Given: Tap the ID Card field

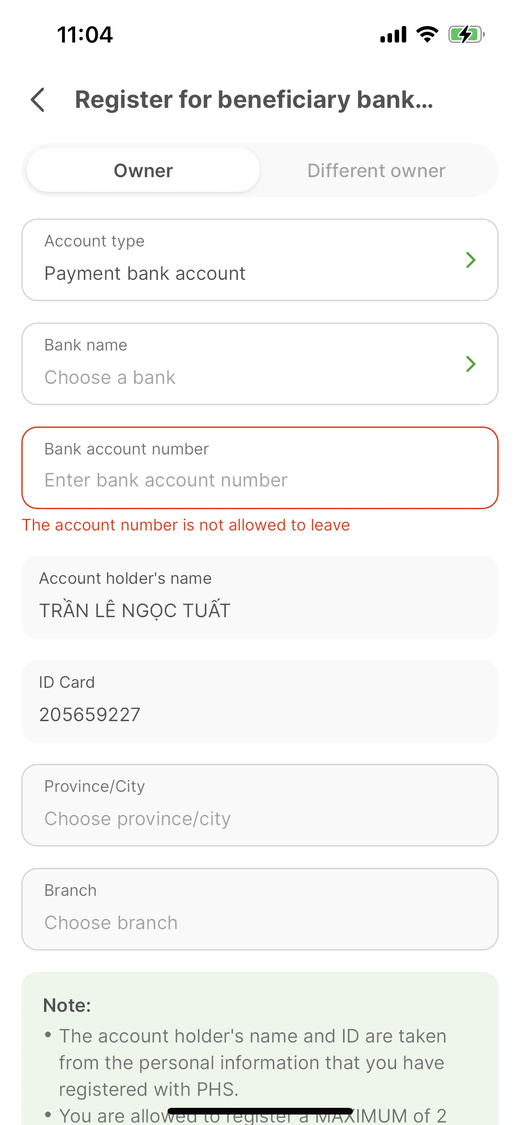Looking at the screenshot, I should (260, 701).
